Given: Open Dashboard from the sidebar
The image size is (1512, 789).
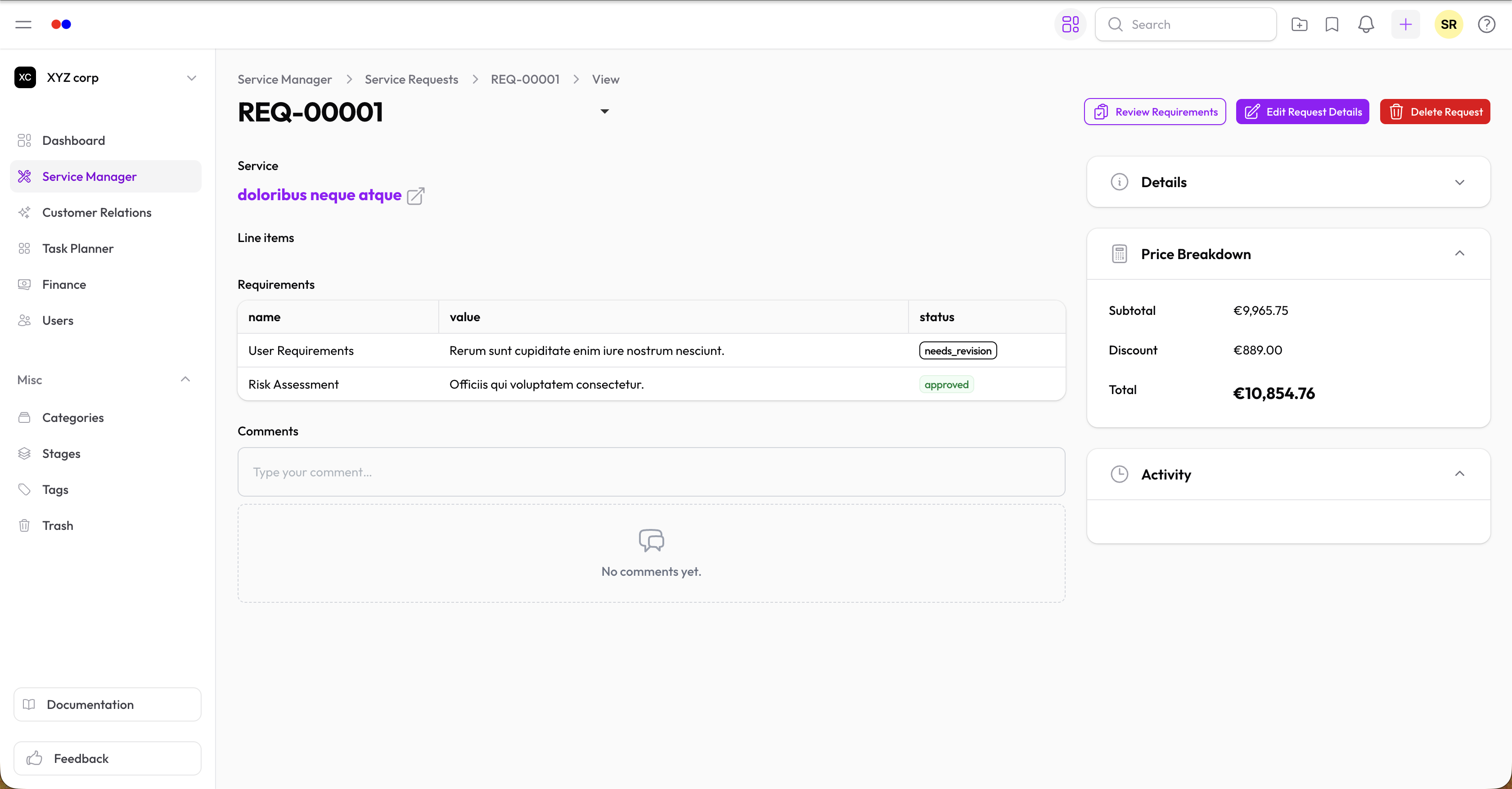Looking at the screenshot, I should point(106,141).
